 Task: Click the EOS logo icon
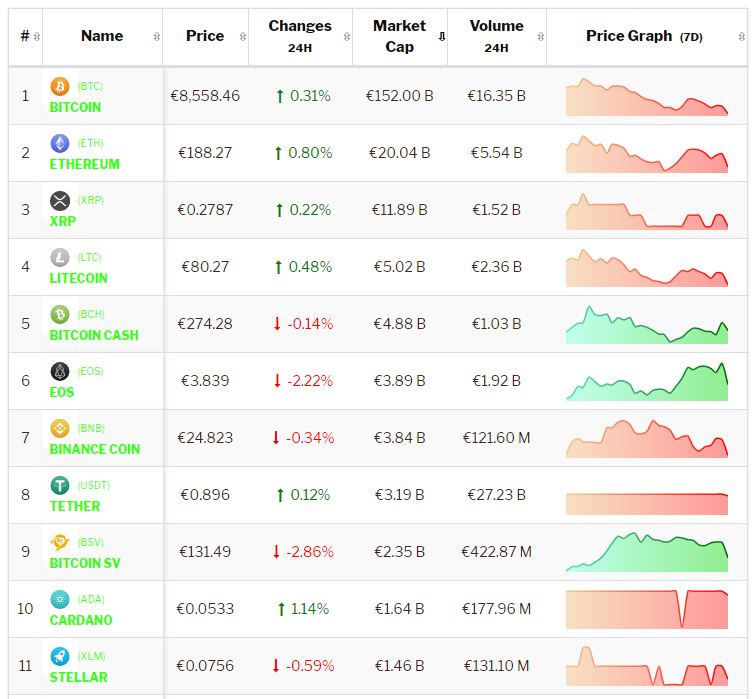60,372
